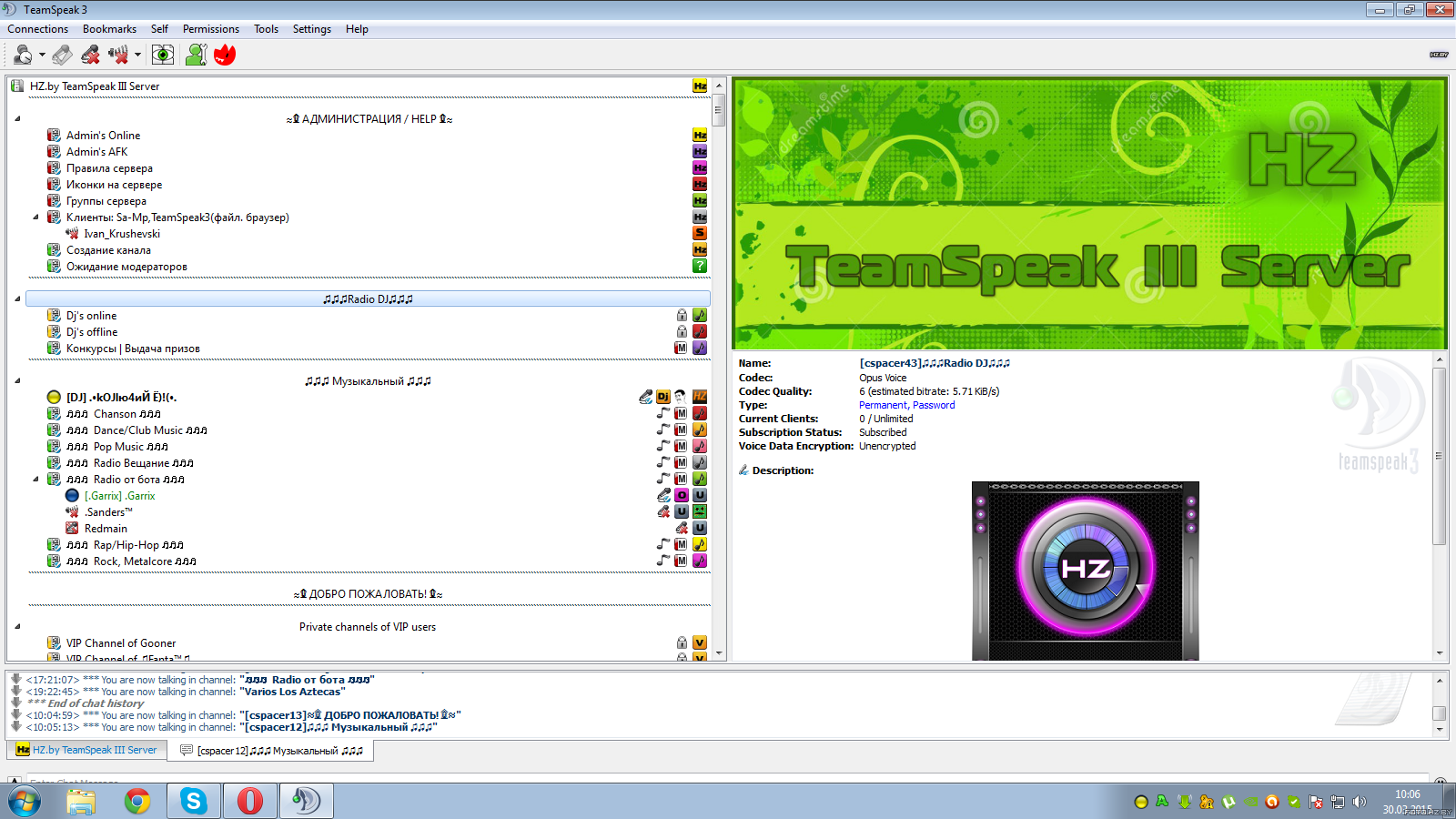Collapse the Музыкальный section arrow
Screen dimensions: 1456x819
[x=17, y=381]
